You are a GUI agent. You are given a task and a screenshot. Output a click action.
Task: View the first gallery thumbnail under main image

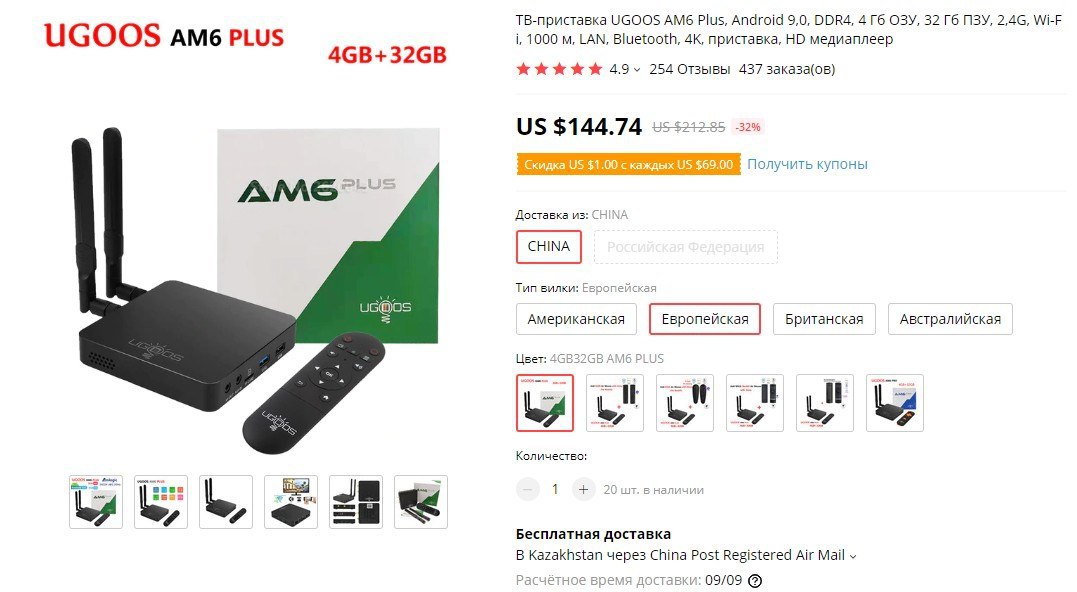[x=96, y=502]
